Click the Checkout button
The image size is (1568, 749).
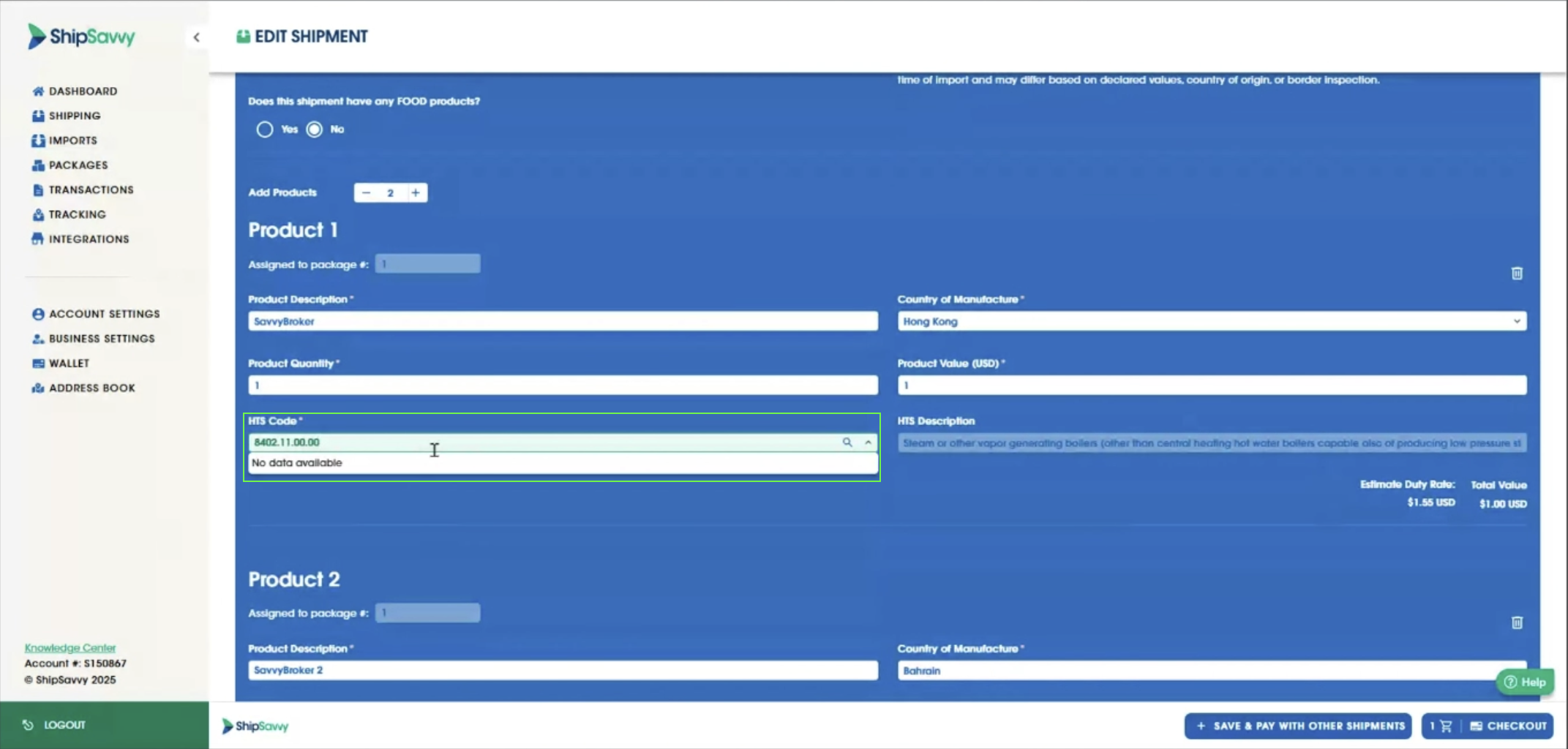coord(1509,726)
